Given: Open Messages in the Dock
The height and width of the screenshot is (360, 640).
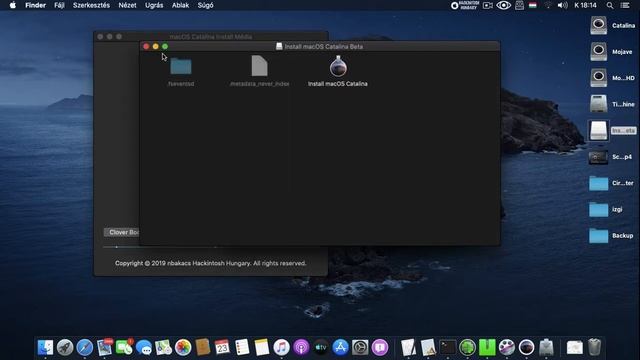Looking at the screenshot, I should tap(144, 347).
